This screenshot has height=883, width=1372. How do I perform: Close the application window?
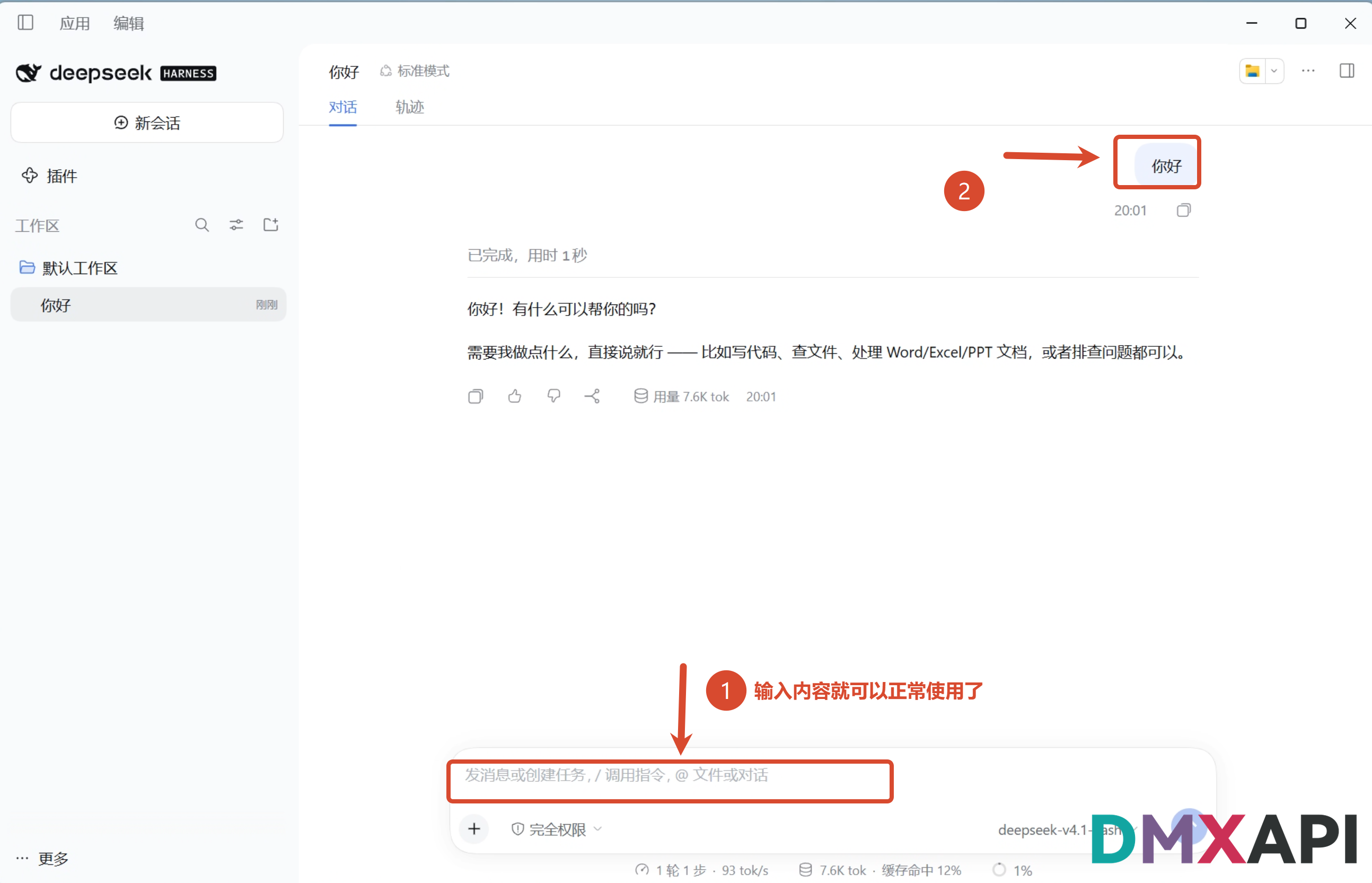coord(1350,23)
